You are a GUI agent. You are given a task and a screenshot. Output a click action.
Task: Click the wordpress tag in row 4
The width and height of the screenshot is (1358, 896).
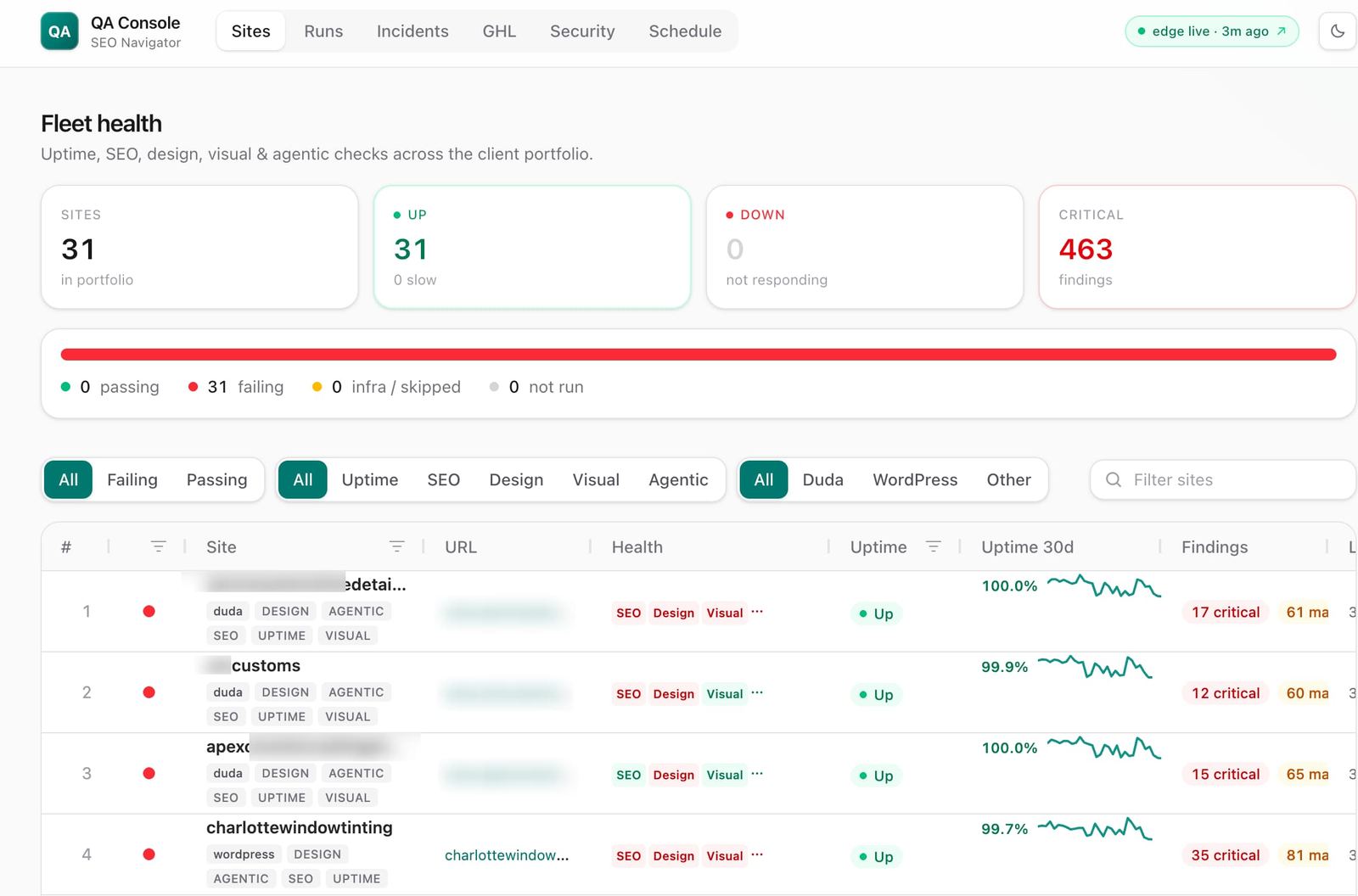(x=244, y=854)
